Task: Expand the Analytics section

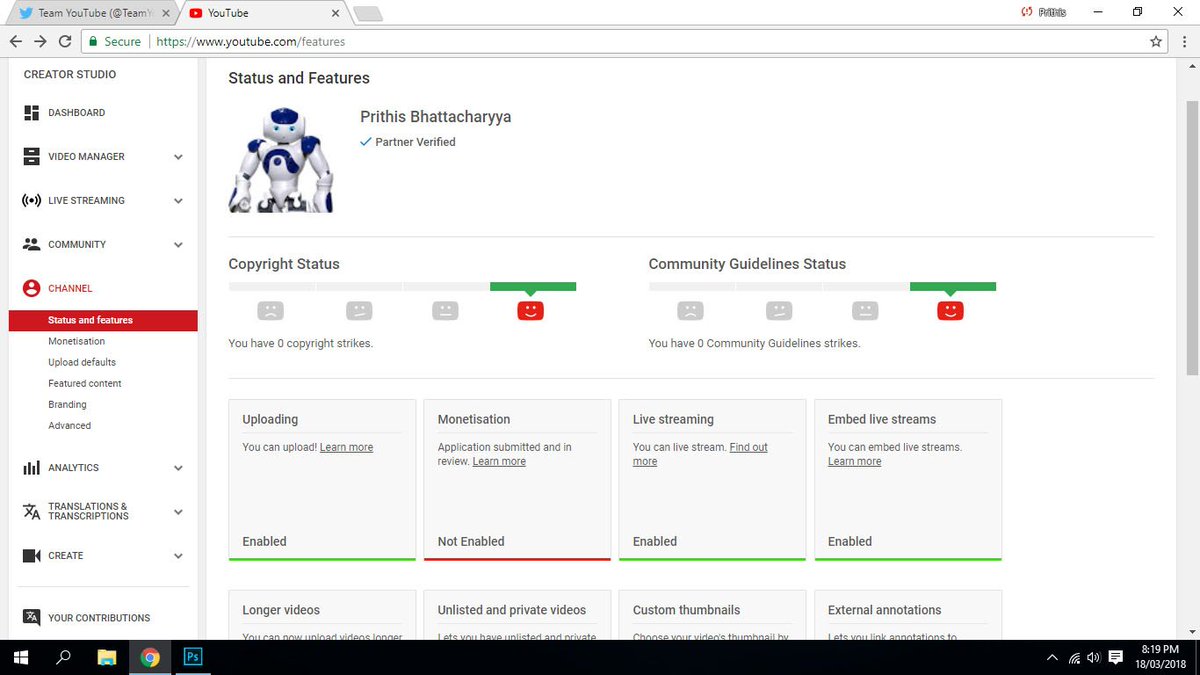Action: (178, 468)
